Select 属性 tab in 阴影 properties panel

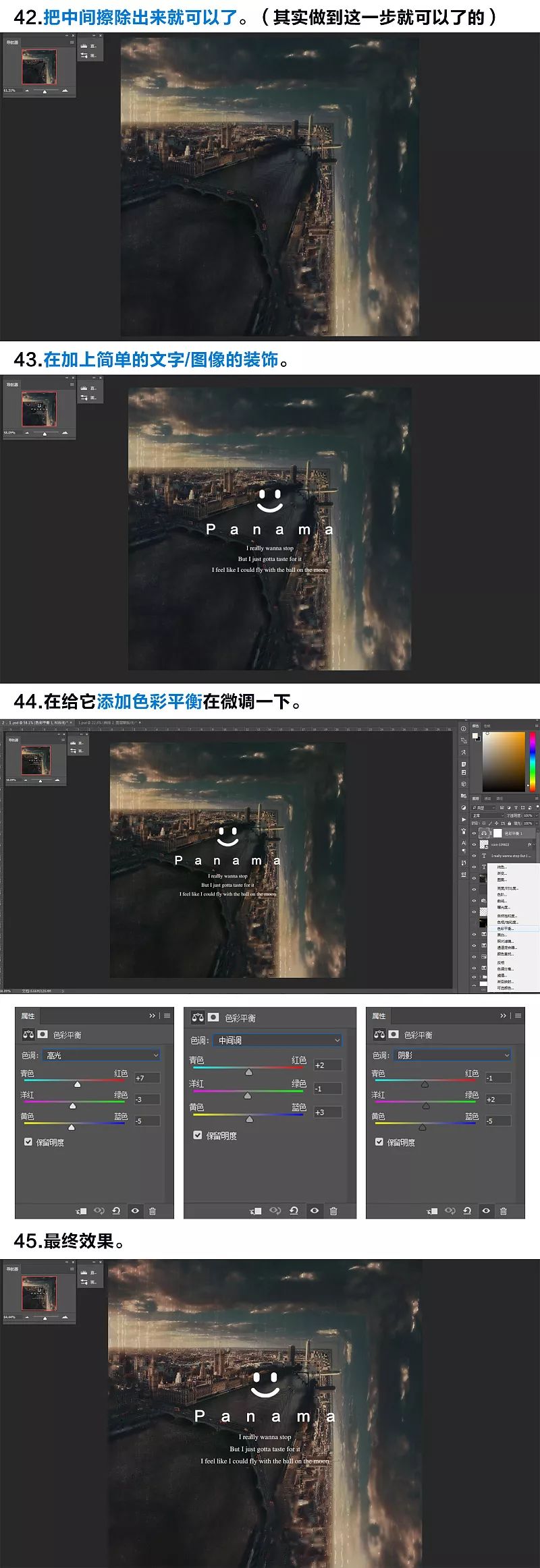[x=379, y=1016]
